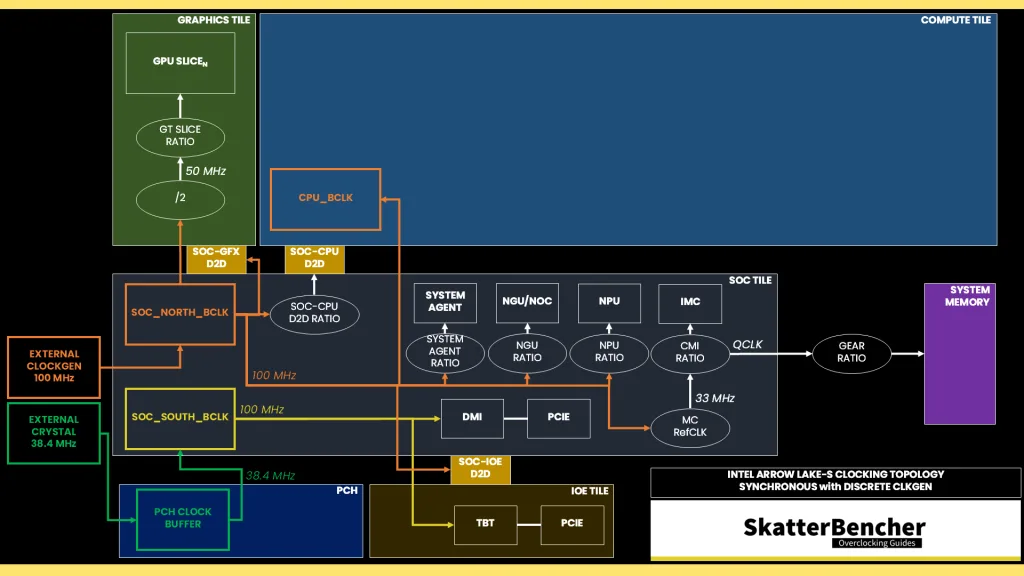
Task: Click the SOC TILE label
Action: point(750,281)
